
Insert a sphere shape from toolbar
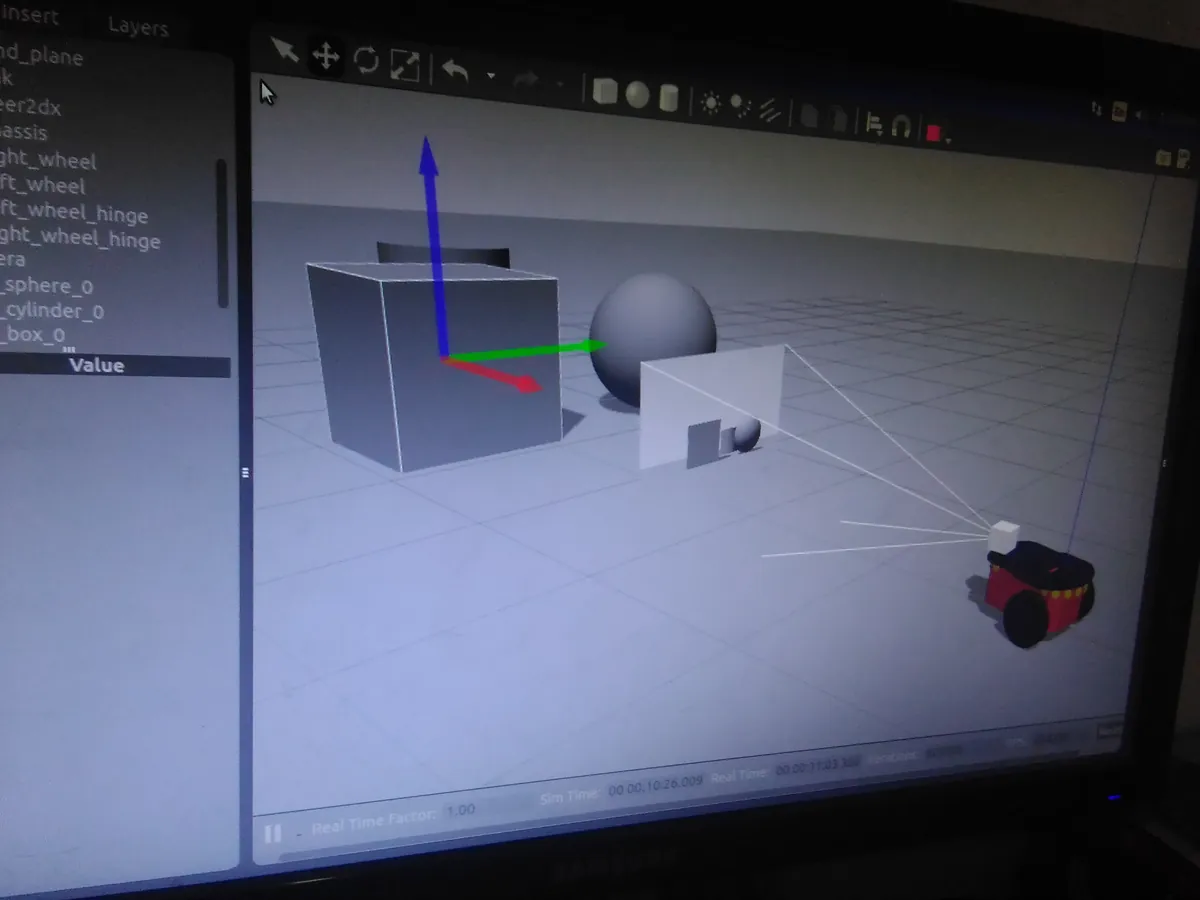pos(637,95)
